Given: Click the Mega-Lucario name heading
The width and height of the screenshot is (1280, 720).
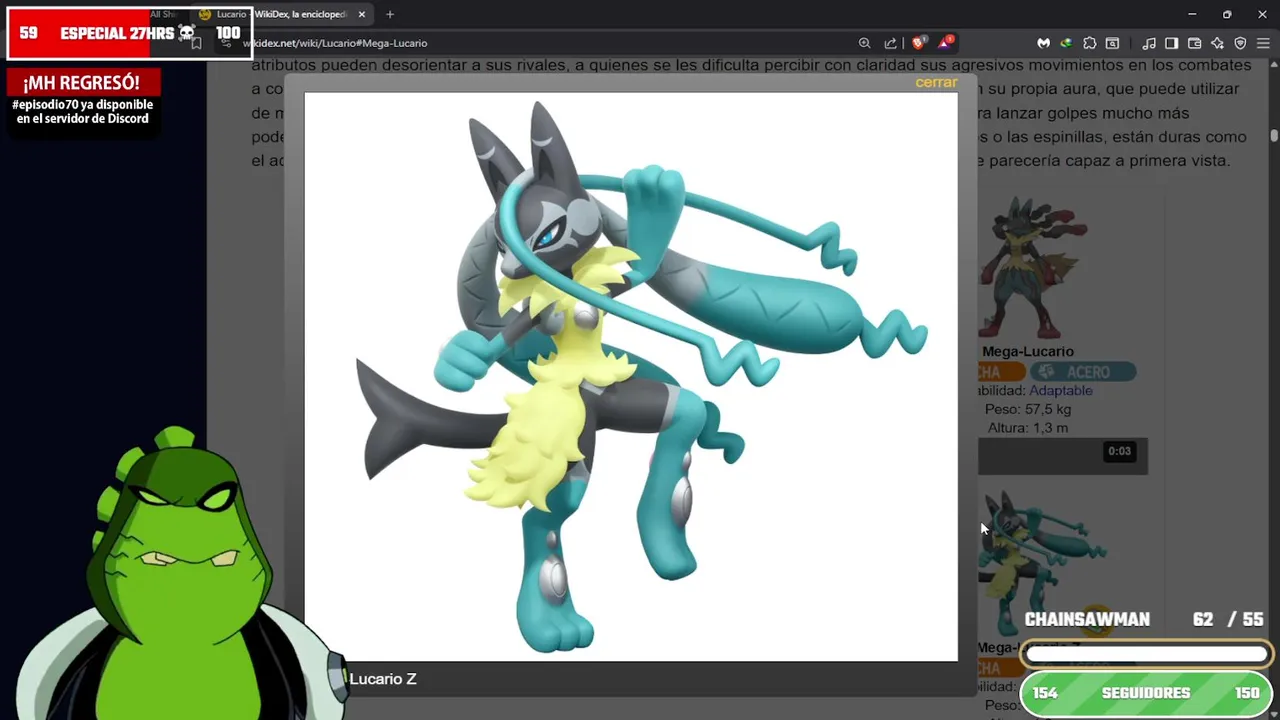Looking at the screenshot, I should pos(1027,351).
